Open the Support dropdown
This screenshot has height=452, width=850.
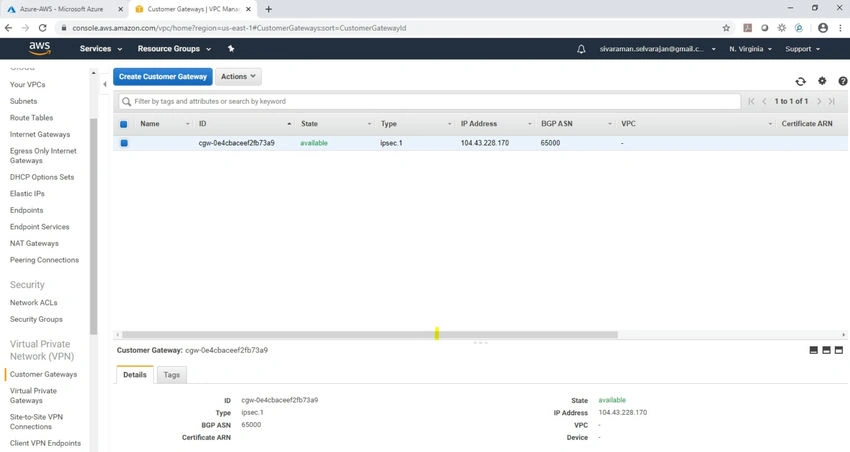pos(802,49)
